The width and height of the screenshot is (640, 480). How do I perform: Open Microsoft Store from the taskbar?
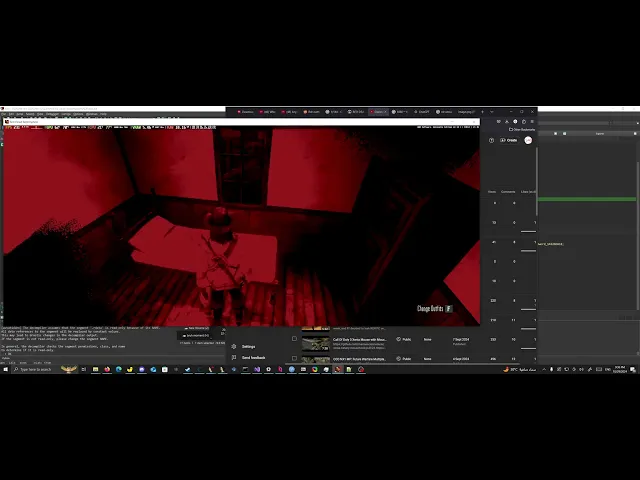click(164, 369)
